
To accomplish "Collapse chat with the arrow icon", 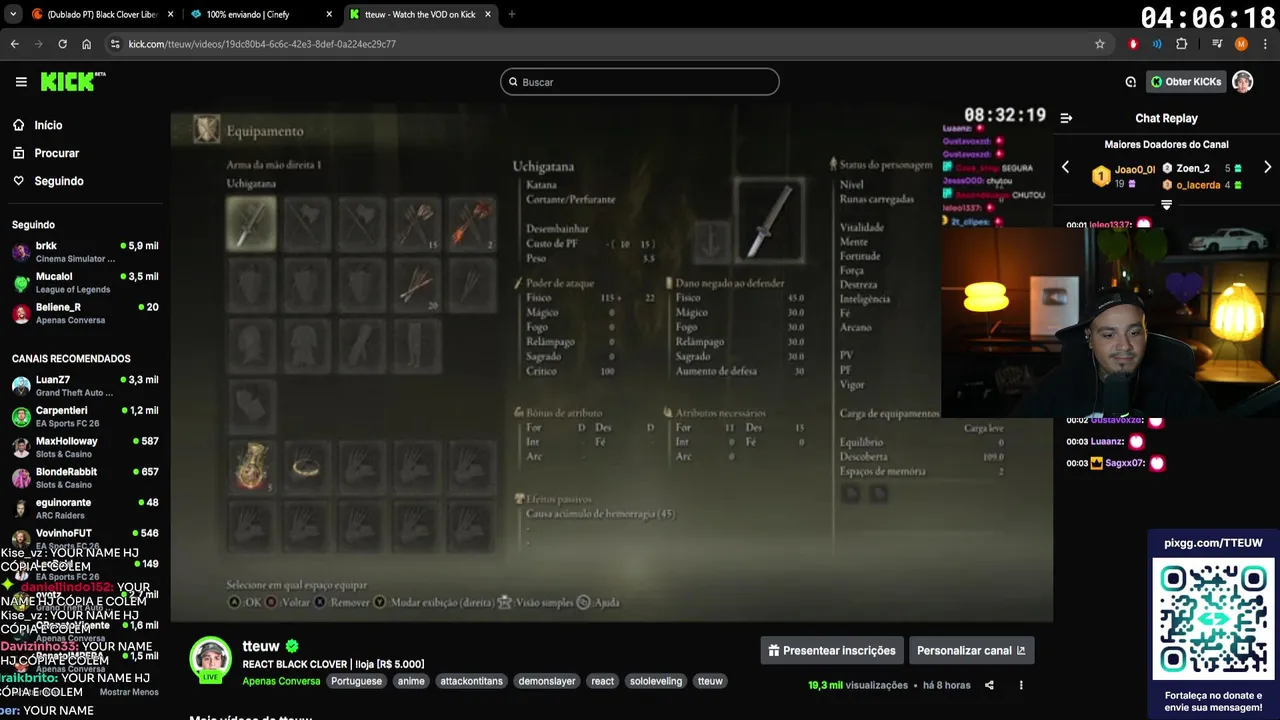I will 1066,118.
